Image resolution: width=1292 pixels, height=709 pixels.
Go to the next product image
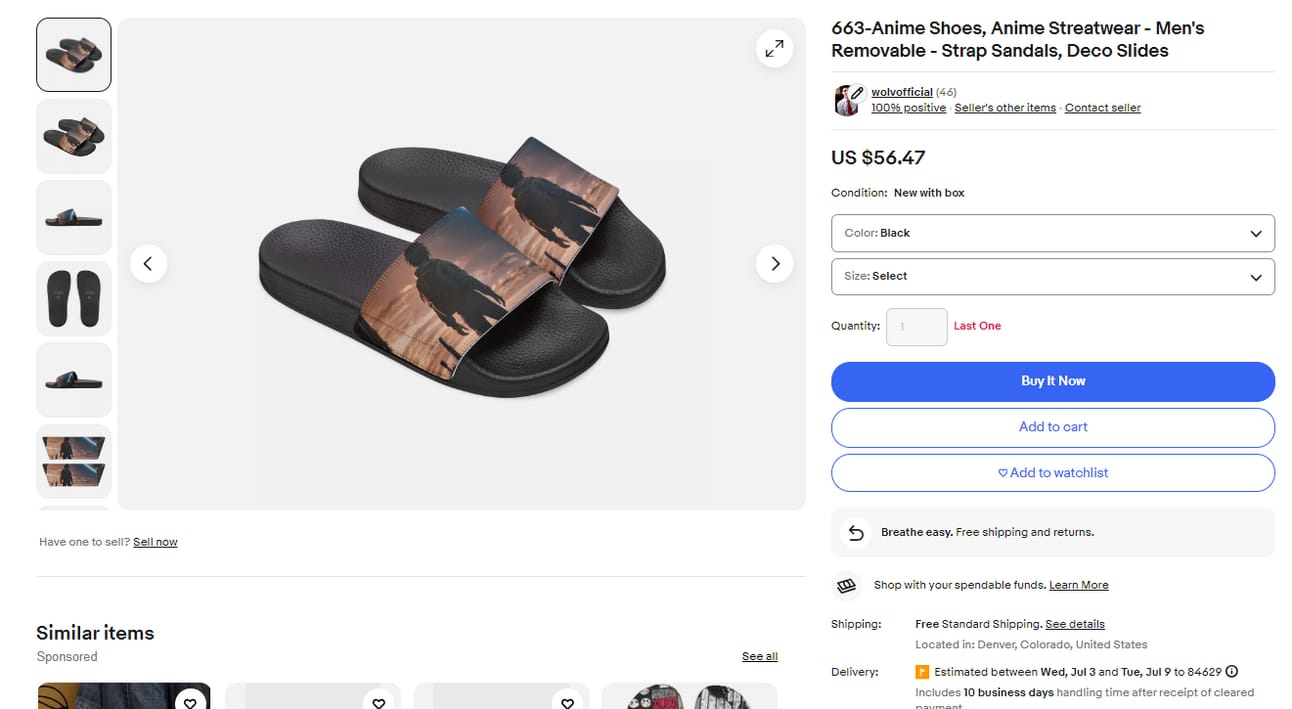(774, 264)
